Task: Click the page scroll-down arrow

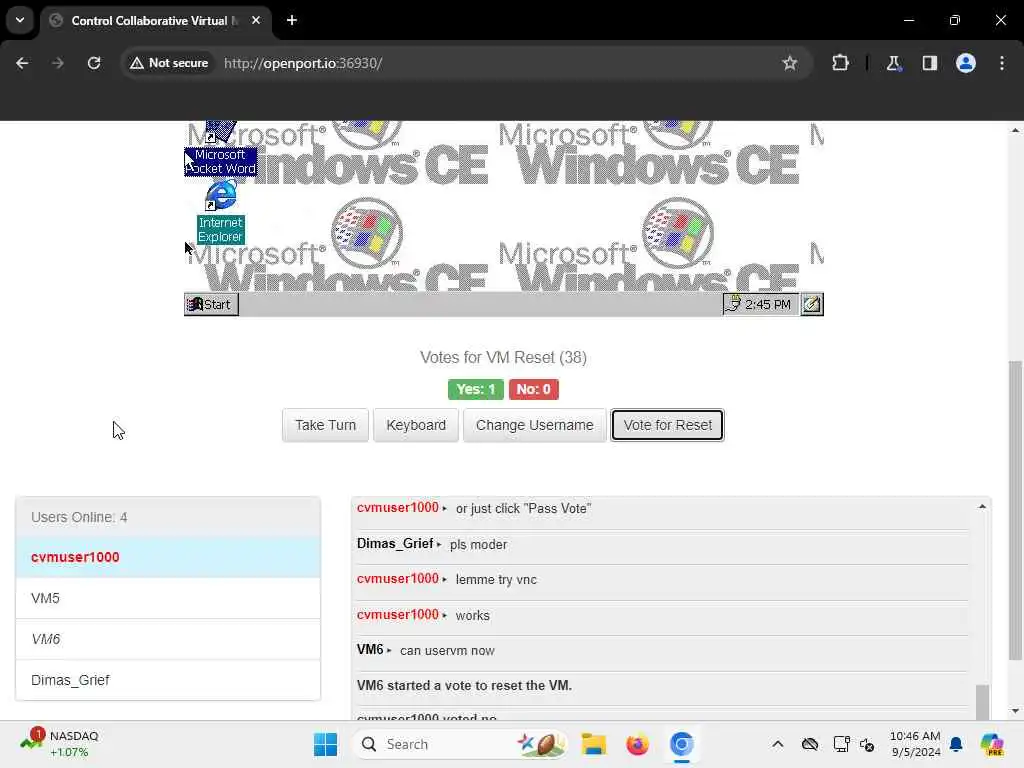Action: [x=1014, y=711]
